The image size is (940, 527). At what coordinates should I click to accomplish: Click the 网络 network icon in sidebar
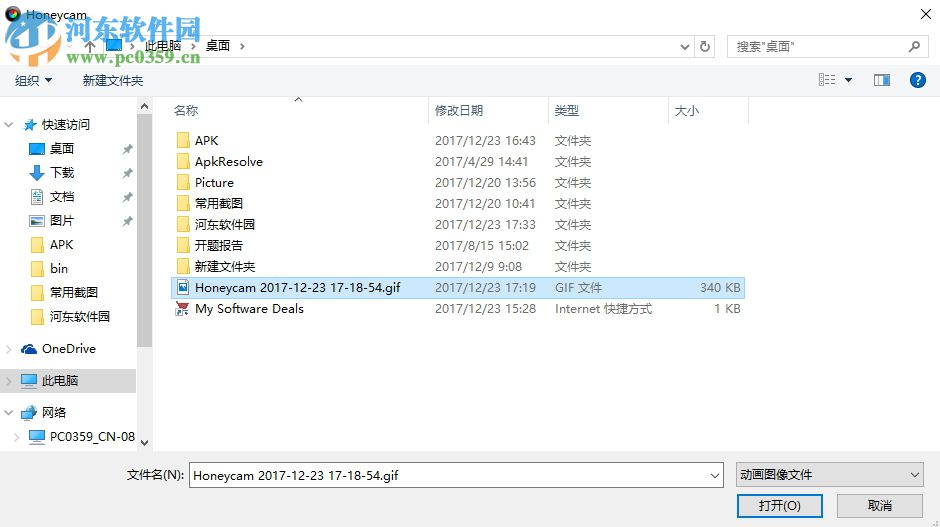[29, 412]
